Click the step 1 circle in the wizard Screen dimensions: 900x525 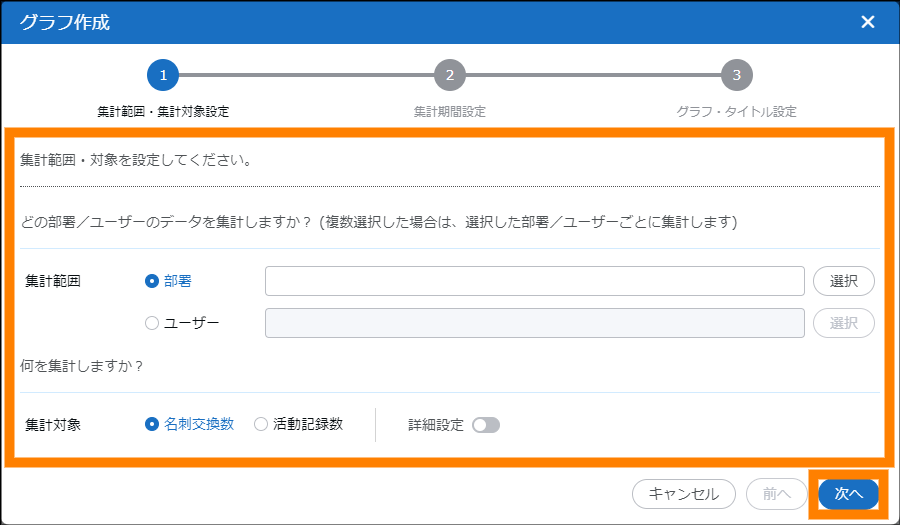coord(163,75)
